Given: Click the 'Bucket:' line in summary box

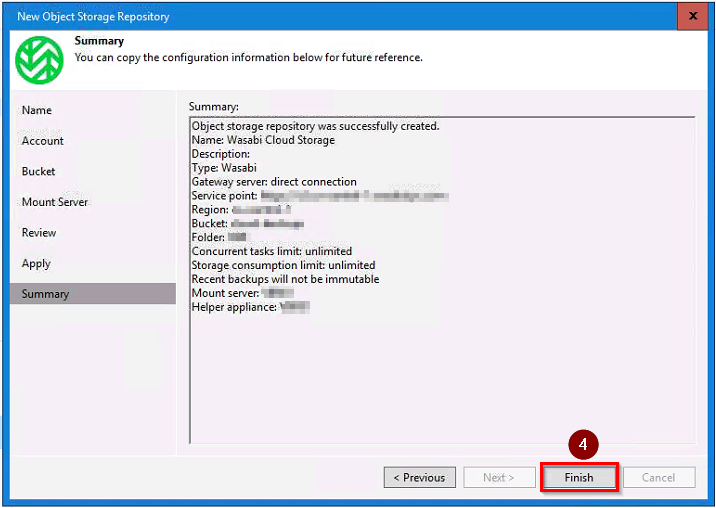Looking at the screenshot, I should coord(247,224).
